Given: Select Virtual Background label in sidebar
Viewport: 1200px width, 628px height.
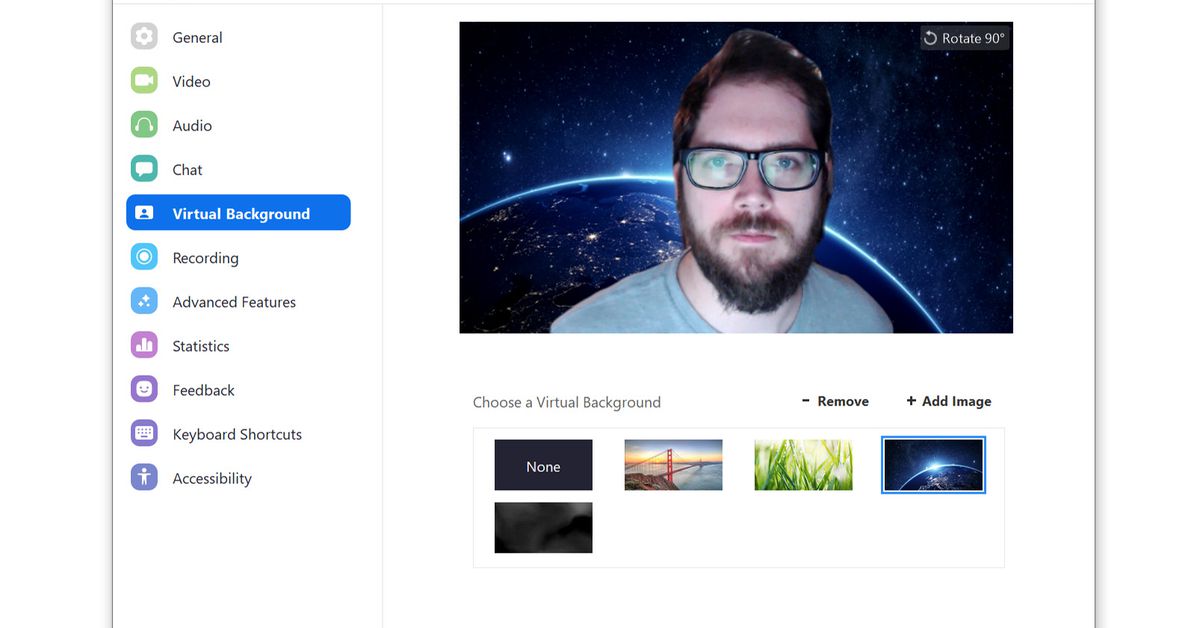Looking at the screenshot, I should 241,213.
